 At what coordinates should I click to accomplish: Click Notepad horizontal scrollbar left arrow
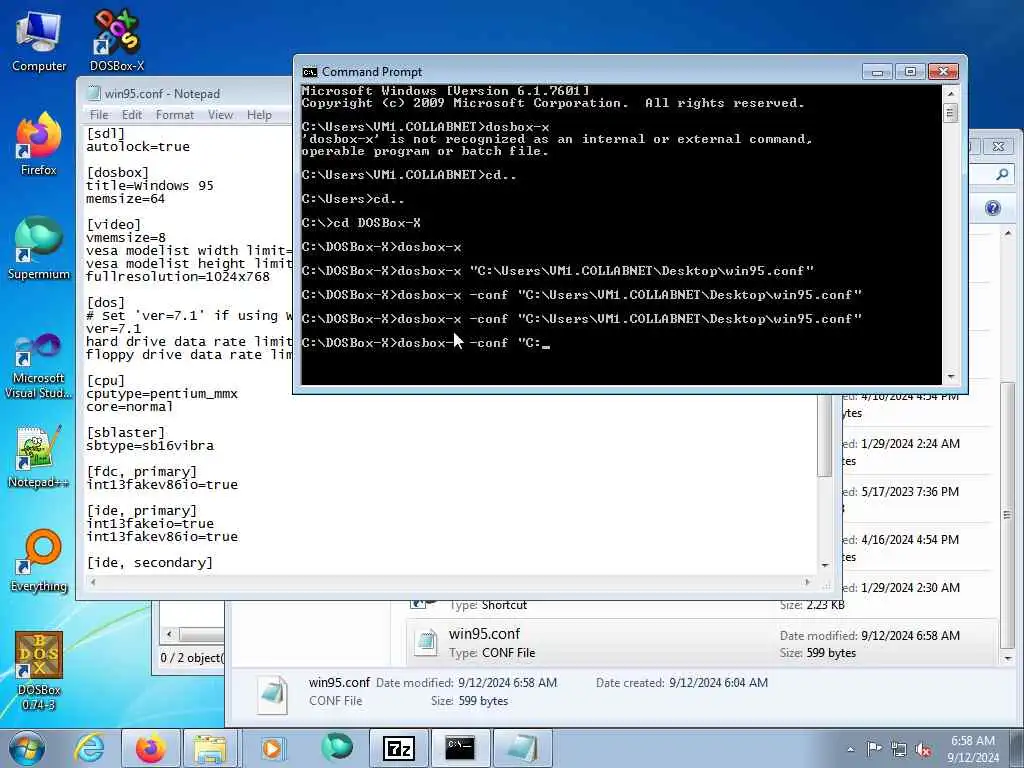pos(93,582)
